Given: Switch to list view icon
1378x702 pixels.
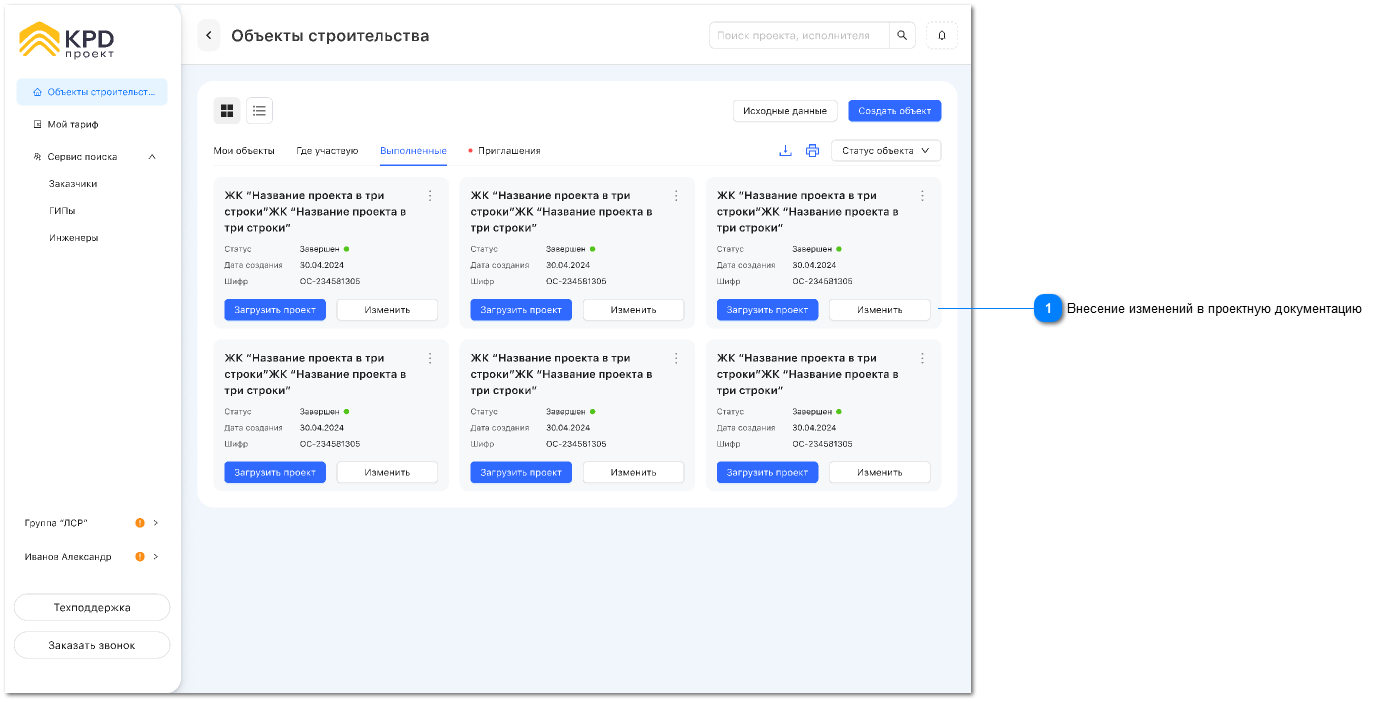Looking at the screenshot, I should tap(259, 110).
